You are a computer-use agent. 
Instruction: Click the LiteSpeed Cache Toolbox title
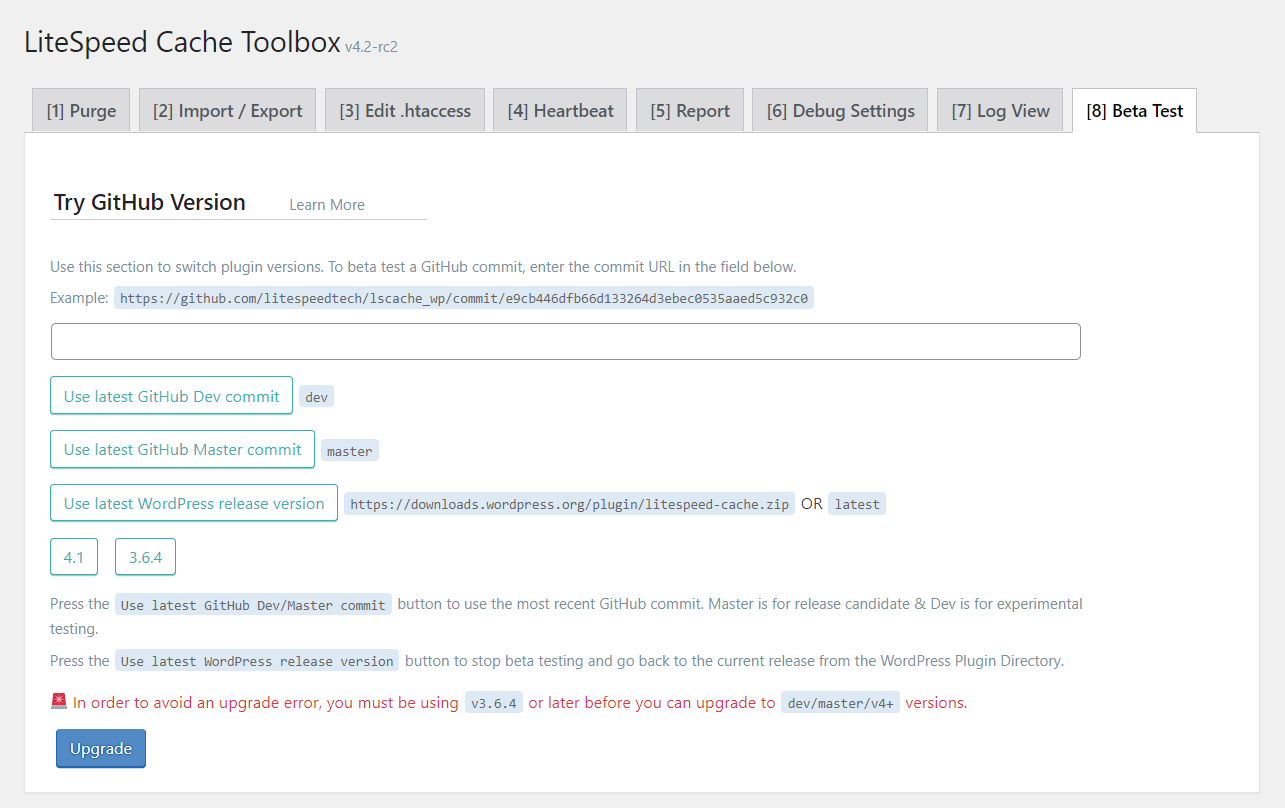click(182, 43)
